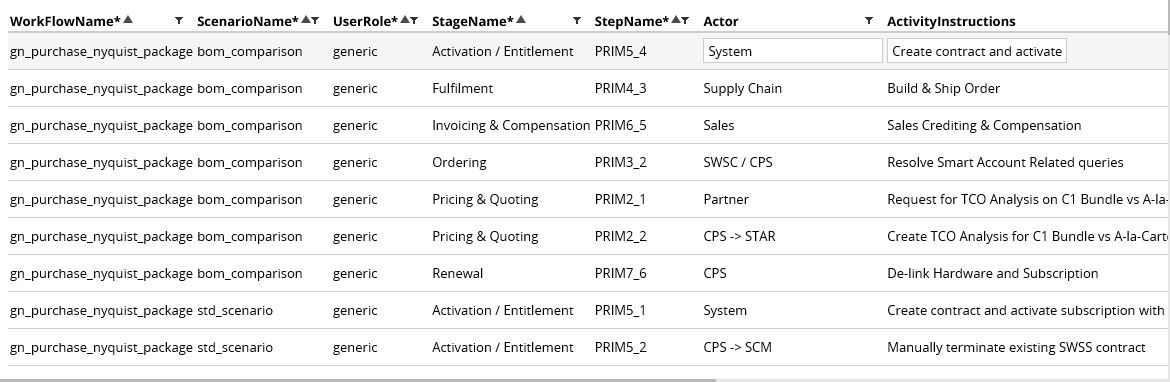This screenshot has height=382, width=1170.
Task: Open the StageName column filter icon
Action: point(577,21)
